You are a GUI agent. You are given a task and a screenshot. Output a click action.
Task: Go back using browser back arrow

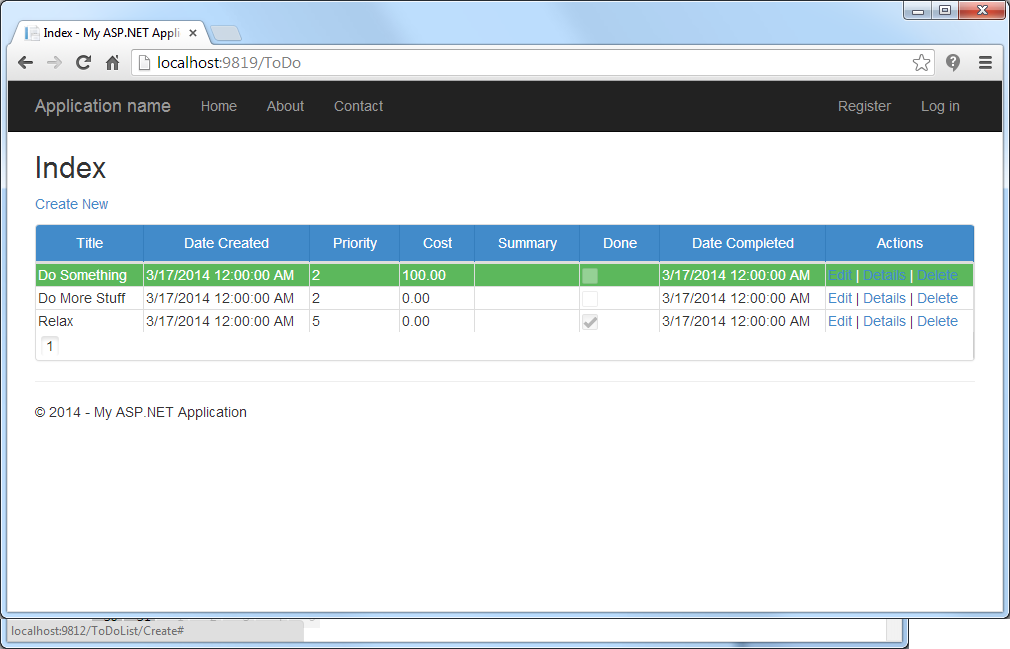[26, 62]
